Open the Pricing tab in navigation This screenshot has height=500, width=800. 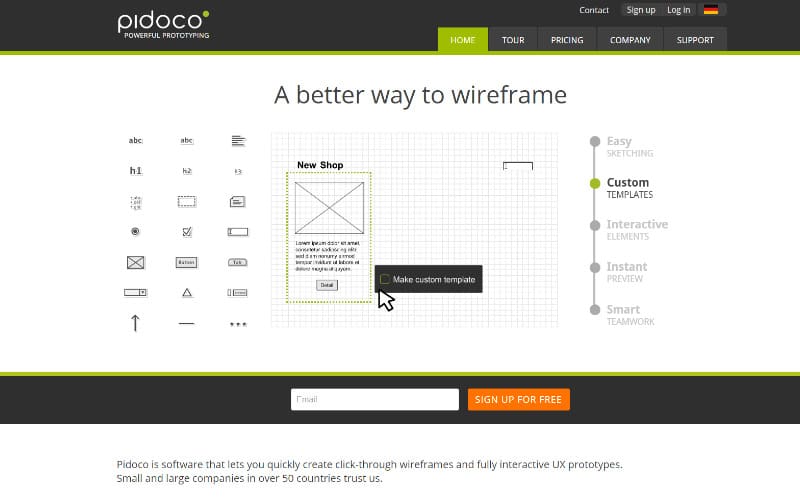click(x=567, y=40)
